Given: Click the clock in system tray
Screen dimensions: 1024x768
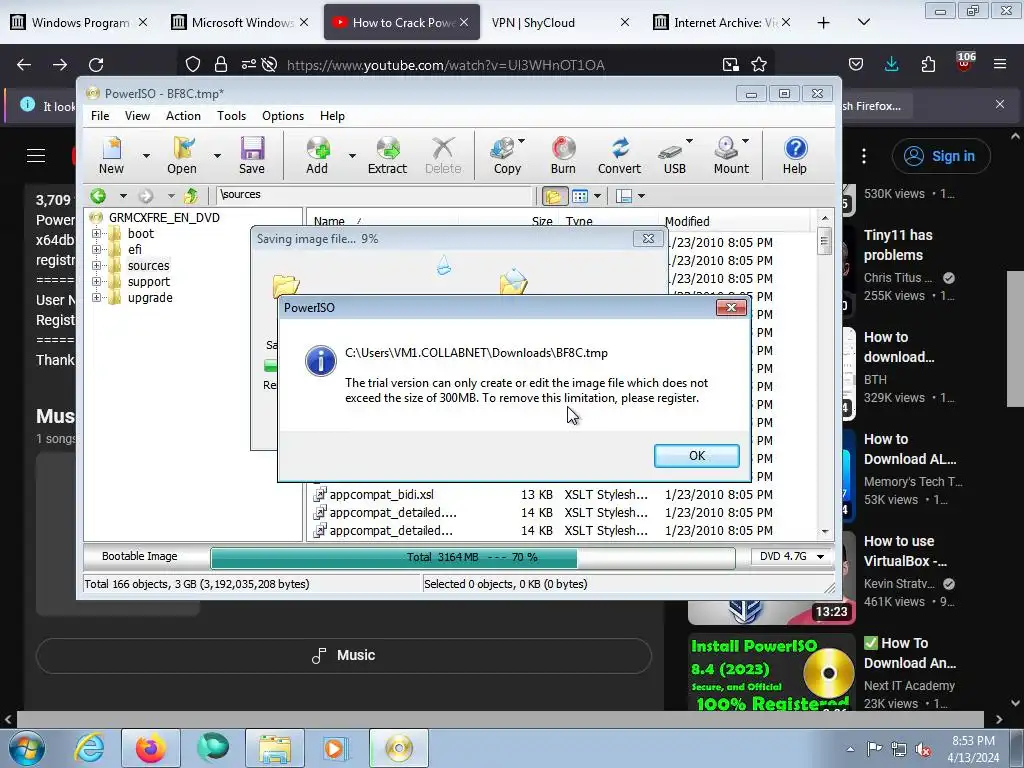Looking at the screenshot, I should point(972,748).
